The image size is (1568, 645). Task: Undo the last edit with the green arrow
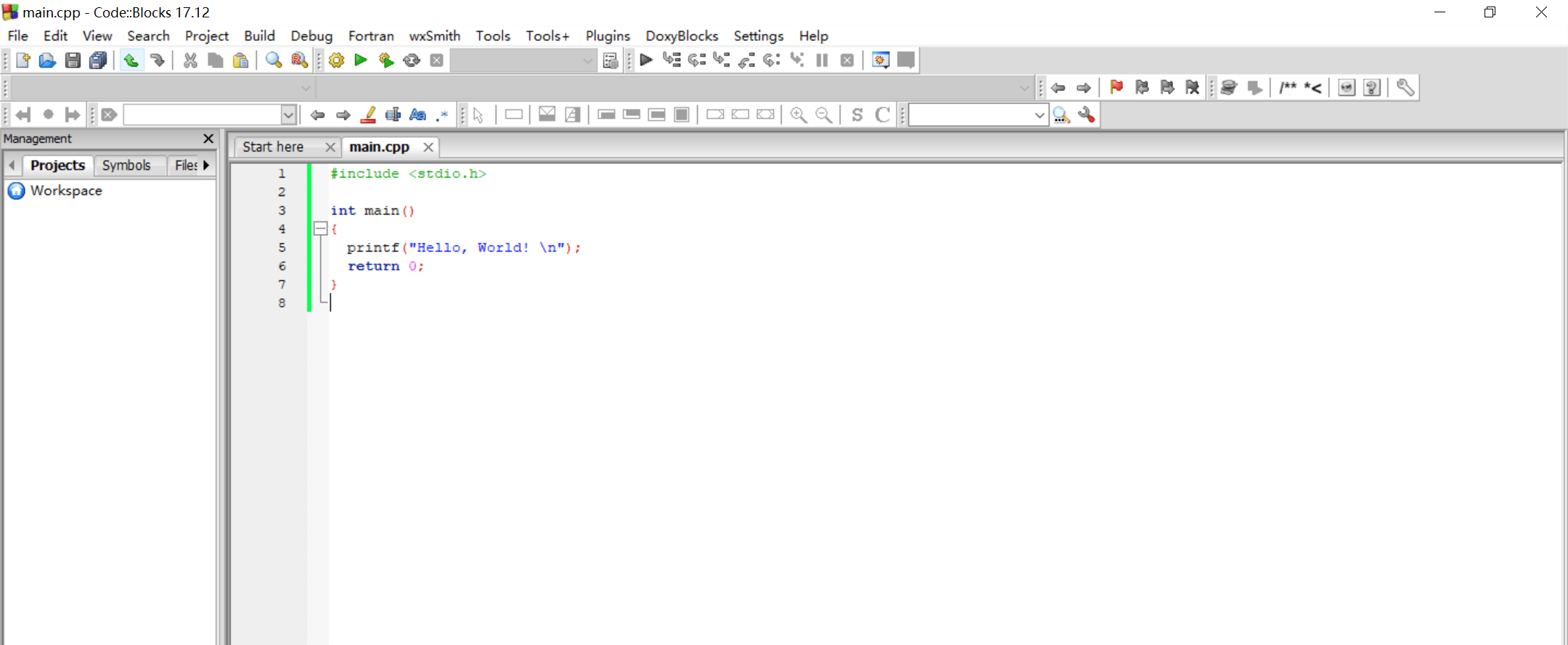[x=131, y=60]
